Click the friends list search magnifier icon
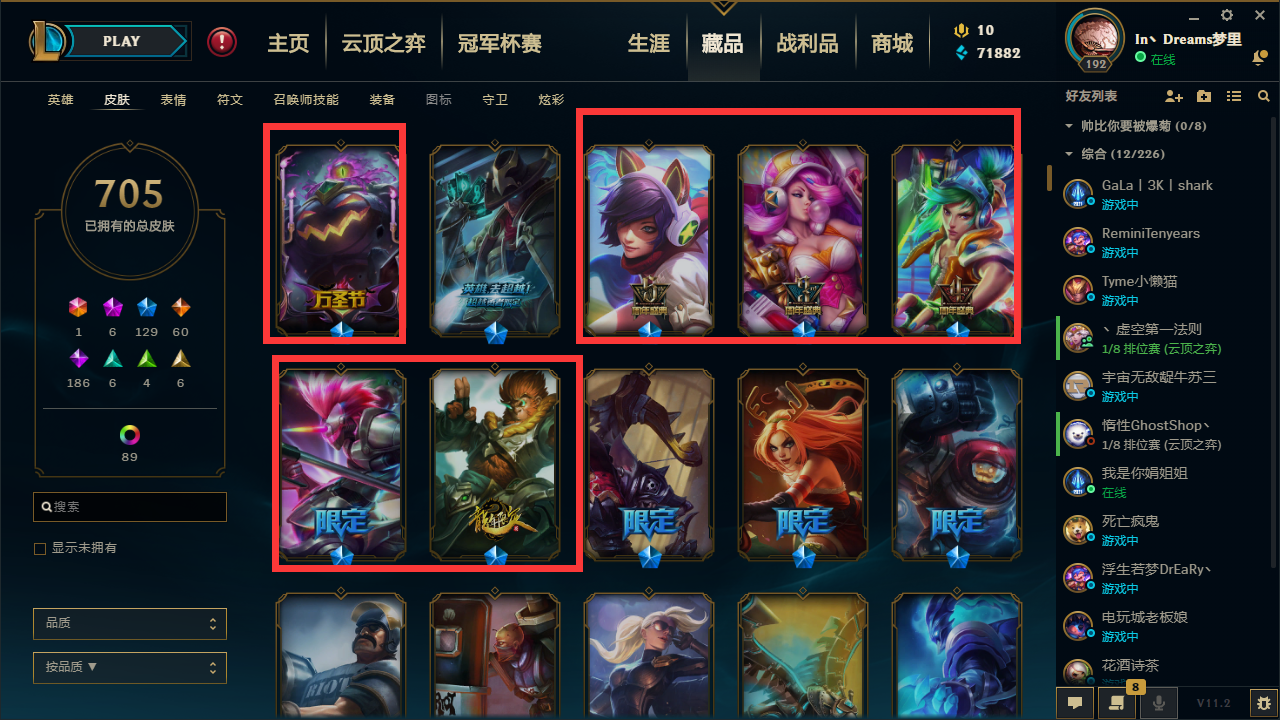The image size is (1280, 720). click(1264, 96)
